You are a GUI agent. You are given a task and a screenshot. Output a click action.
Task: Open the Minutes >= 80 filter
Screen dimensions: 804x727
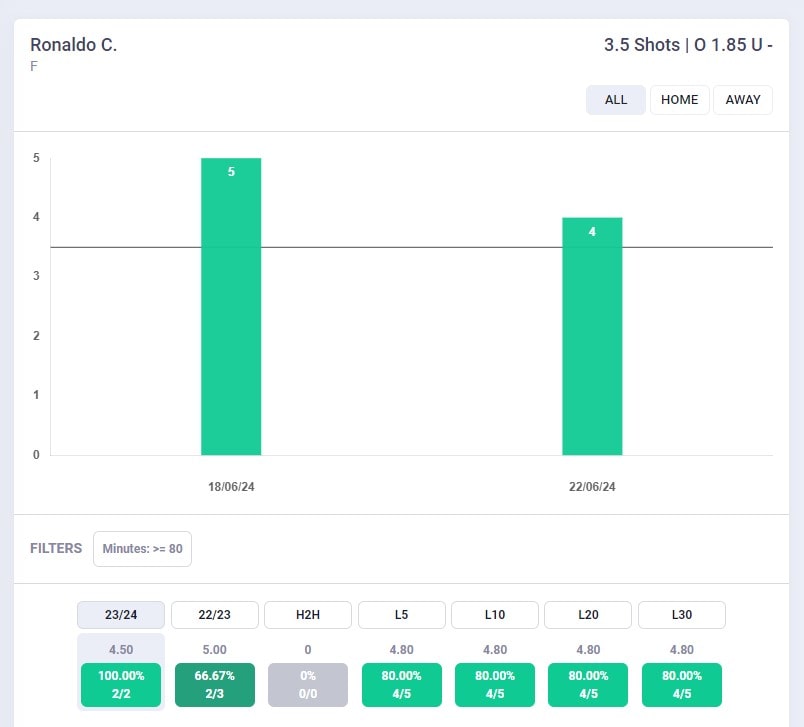(x=143, y=549)
